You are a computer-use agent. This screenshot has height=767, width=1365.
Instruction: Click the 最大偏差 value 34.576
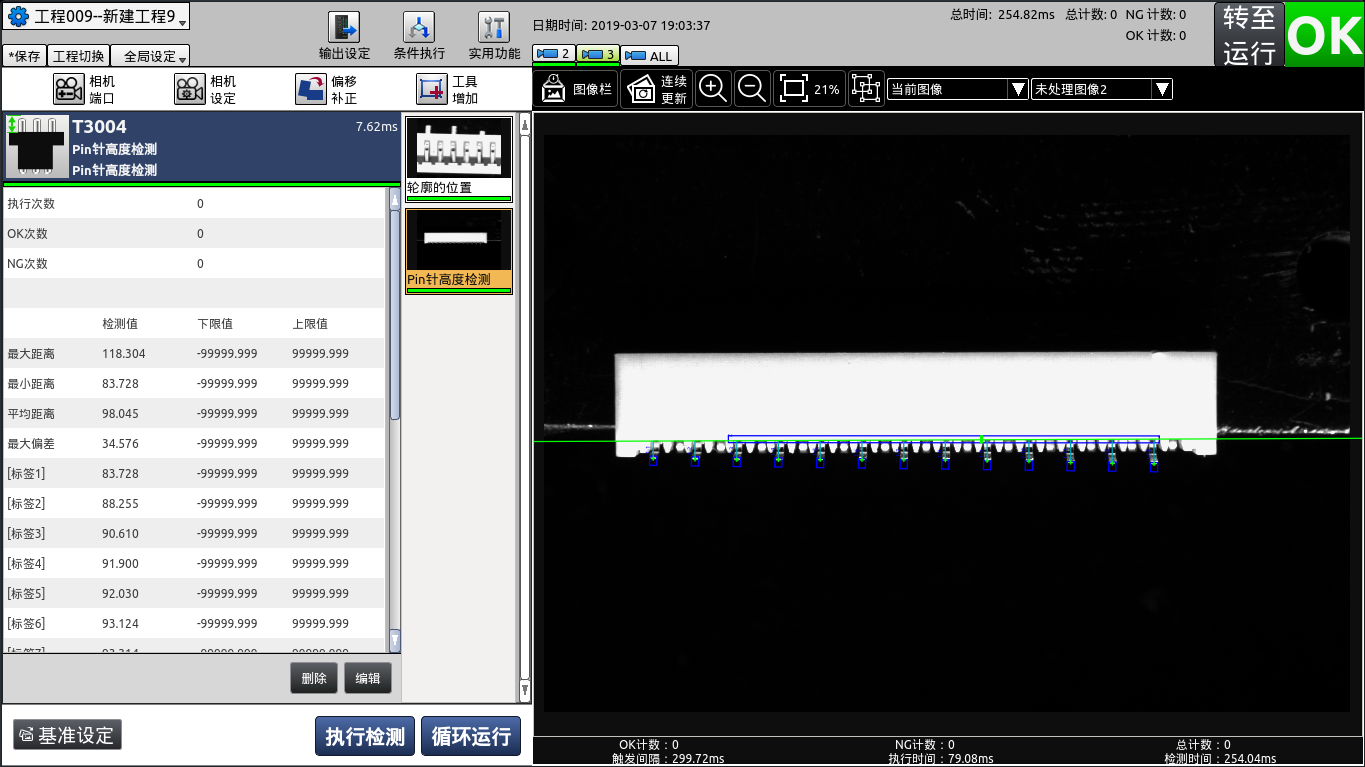121,444
